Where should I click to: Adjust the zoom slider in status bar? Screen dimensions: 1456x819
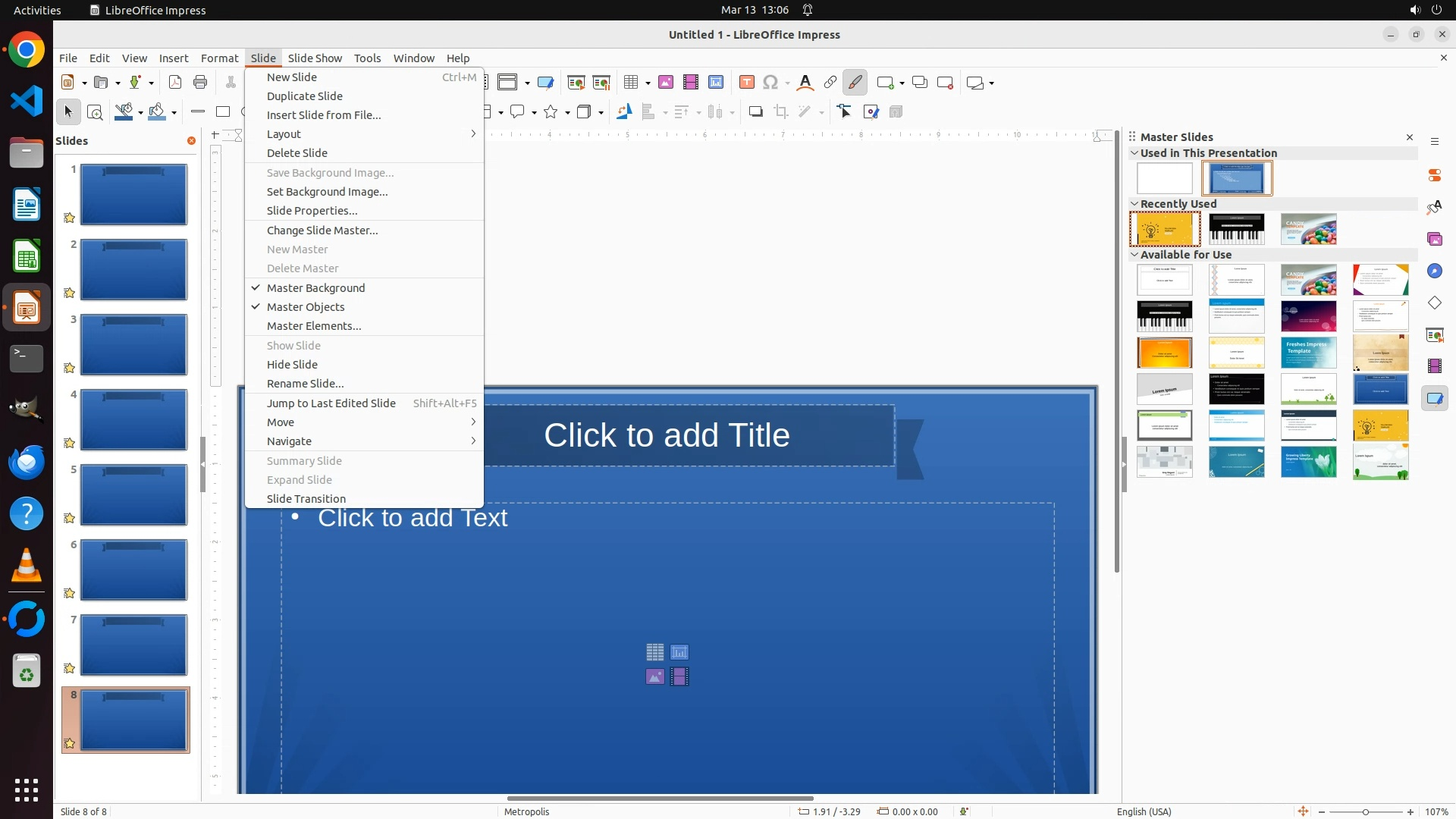coord(1366,812)
